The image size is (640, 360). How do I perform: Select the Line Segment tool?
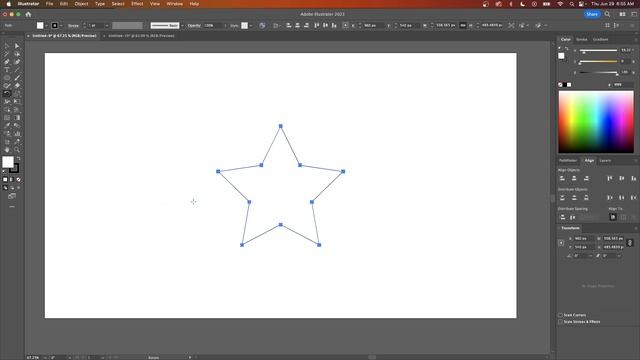click(x=17, y=70)
